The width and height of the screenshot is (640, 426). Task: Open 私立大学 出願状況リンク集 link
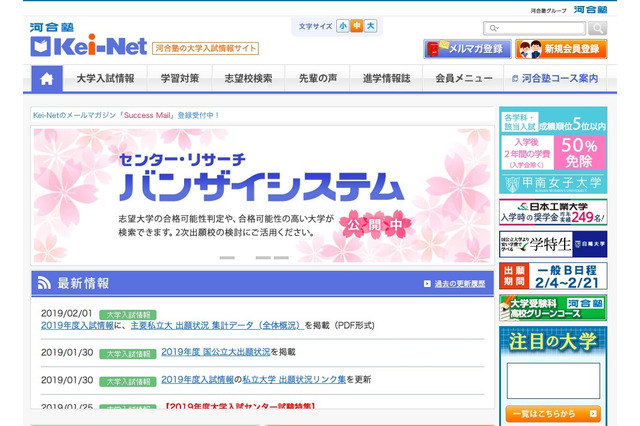point(294,379)
